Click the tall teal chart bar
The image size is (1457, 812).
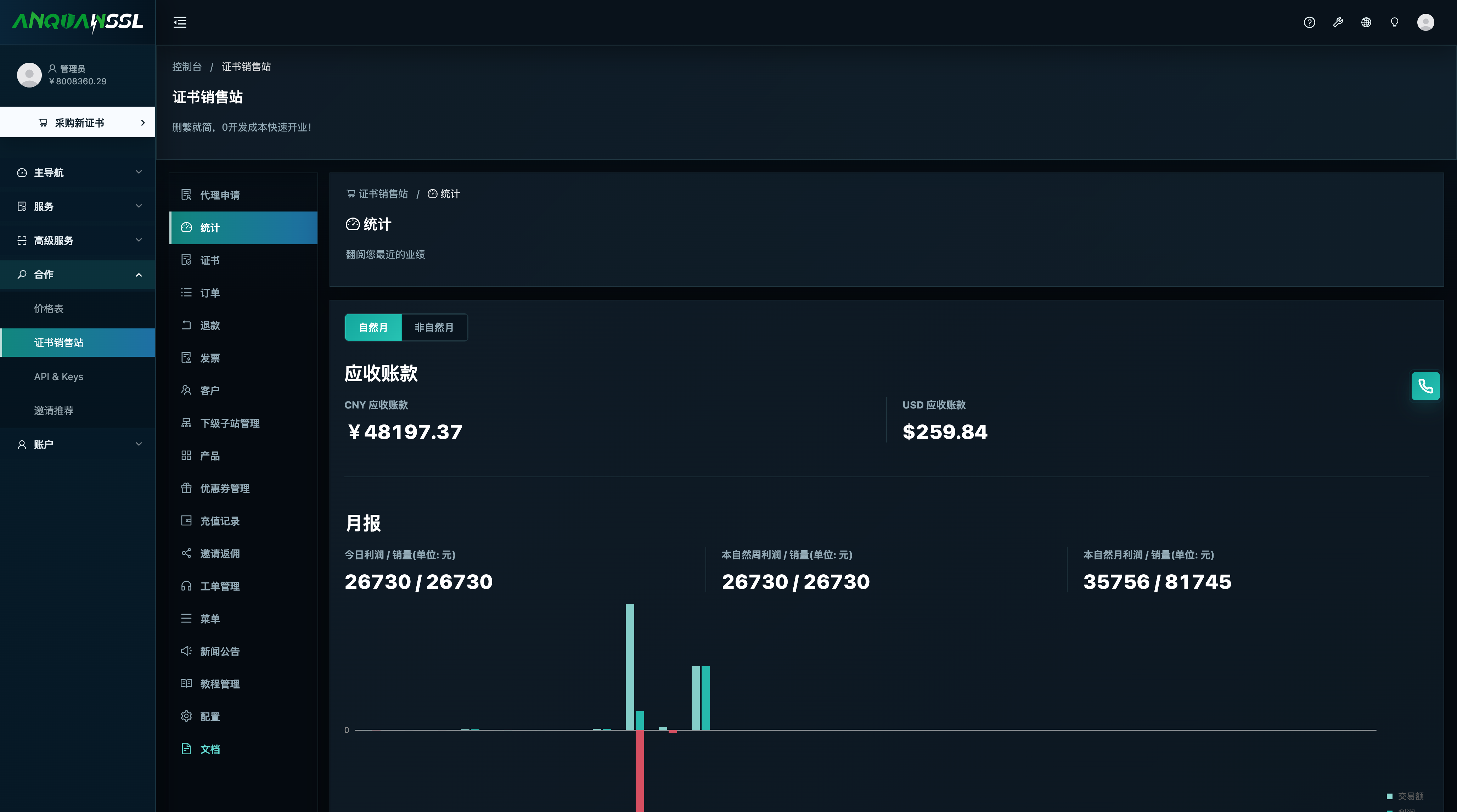click(630, 667)
